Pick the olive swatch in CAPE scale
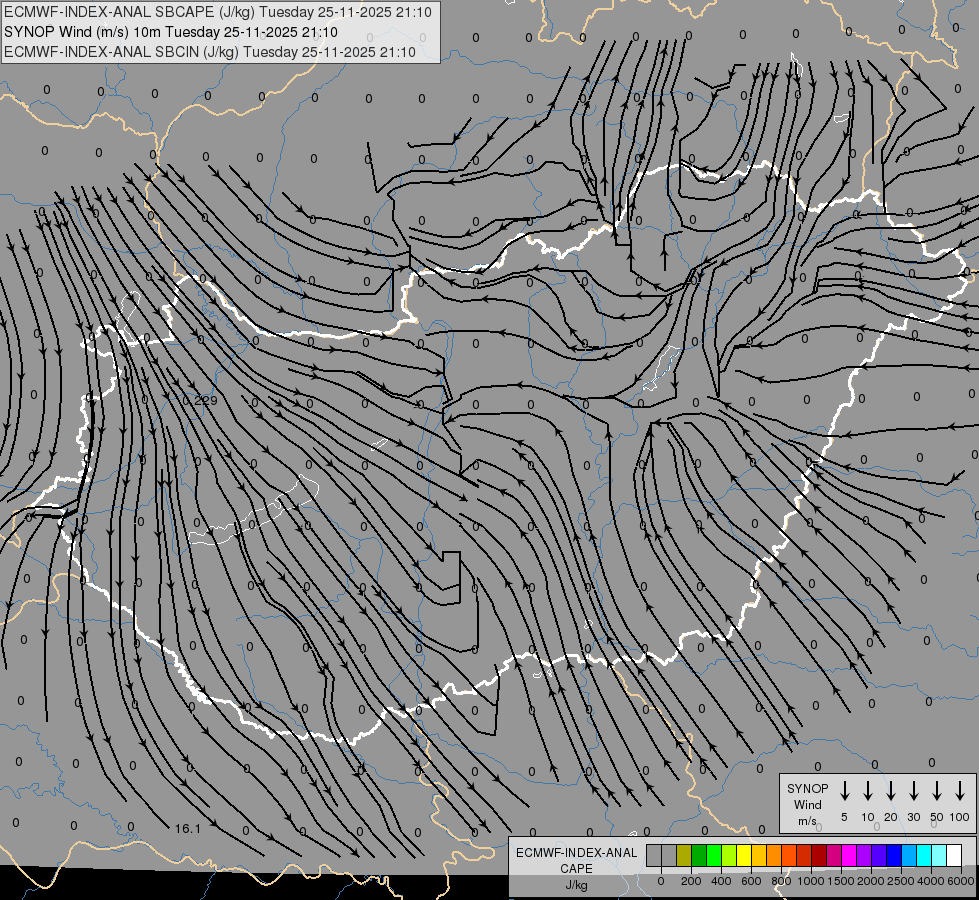 click(684, 856)
